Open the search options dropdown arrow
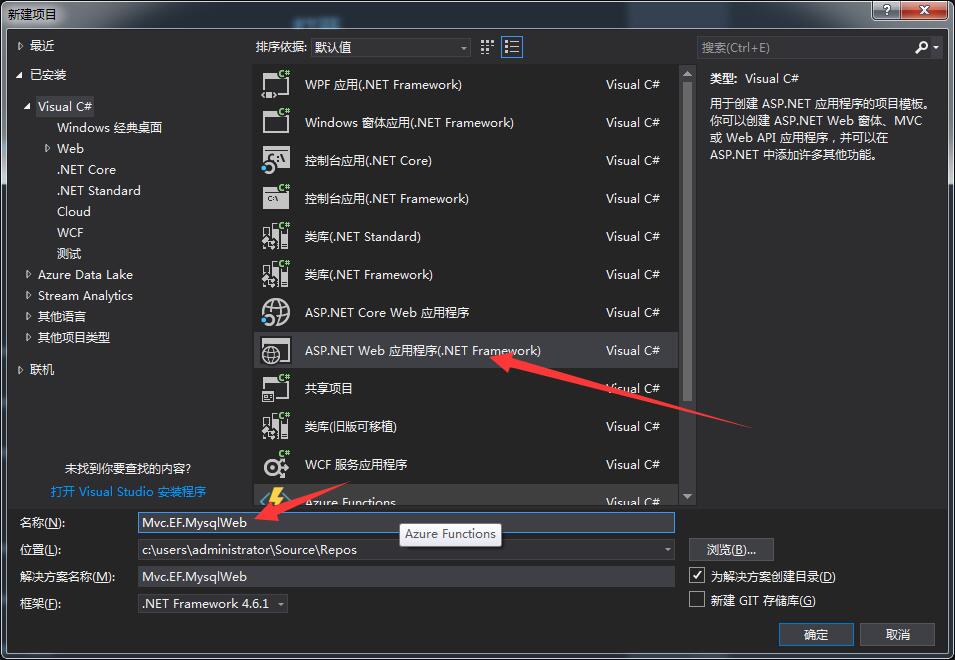955x660 pixels. (936, 47)
